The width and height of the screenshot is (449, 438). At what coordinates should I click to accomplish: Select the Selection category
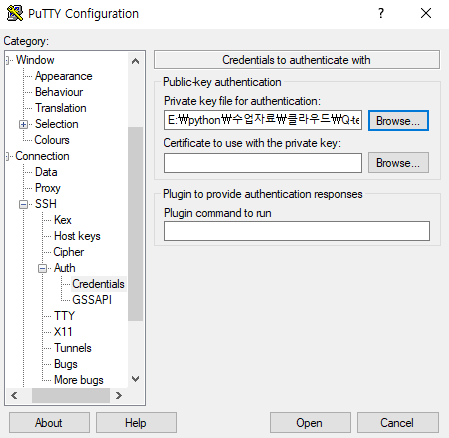tap(57, 124)
